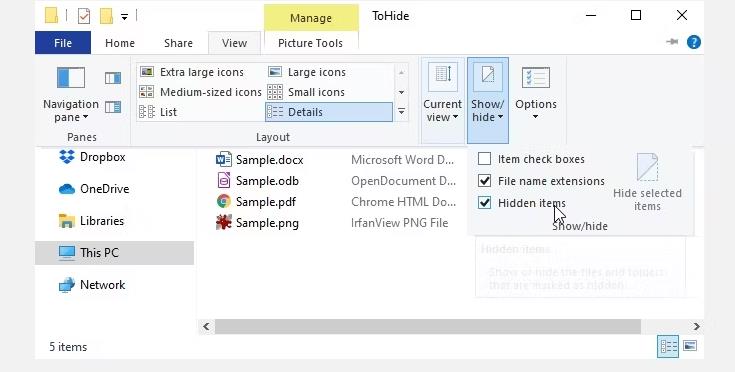735x372 pixels.
Task: Choose Medium-sized icons layout
Action: (201, 92)
